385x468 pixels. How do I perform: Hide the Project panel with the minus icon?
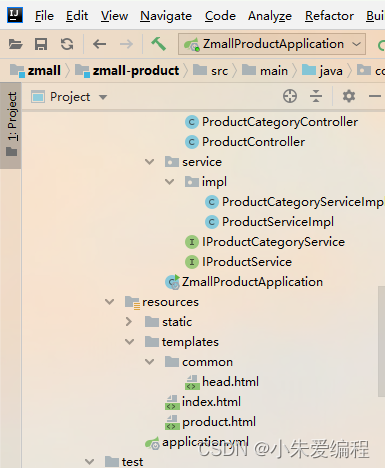point(375,96)
